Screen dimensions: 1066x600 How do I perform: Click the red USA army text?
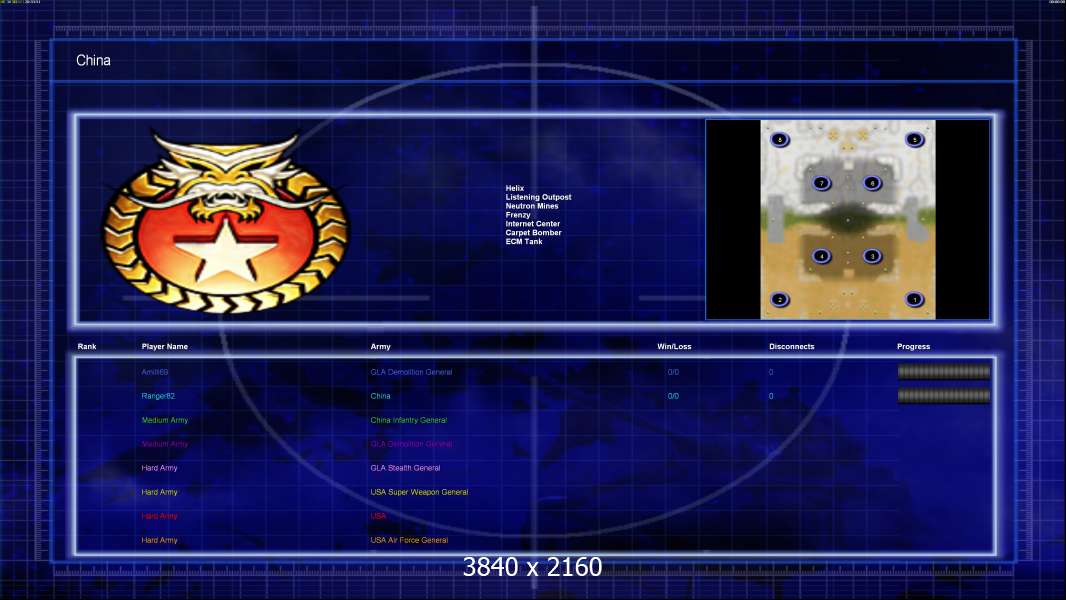tap(378, 516)
